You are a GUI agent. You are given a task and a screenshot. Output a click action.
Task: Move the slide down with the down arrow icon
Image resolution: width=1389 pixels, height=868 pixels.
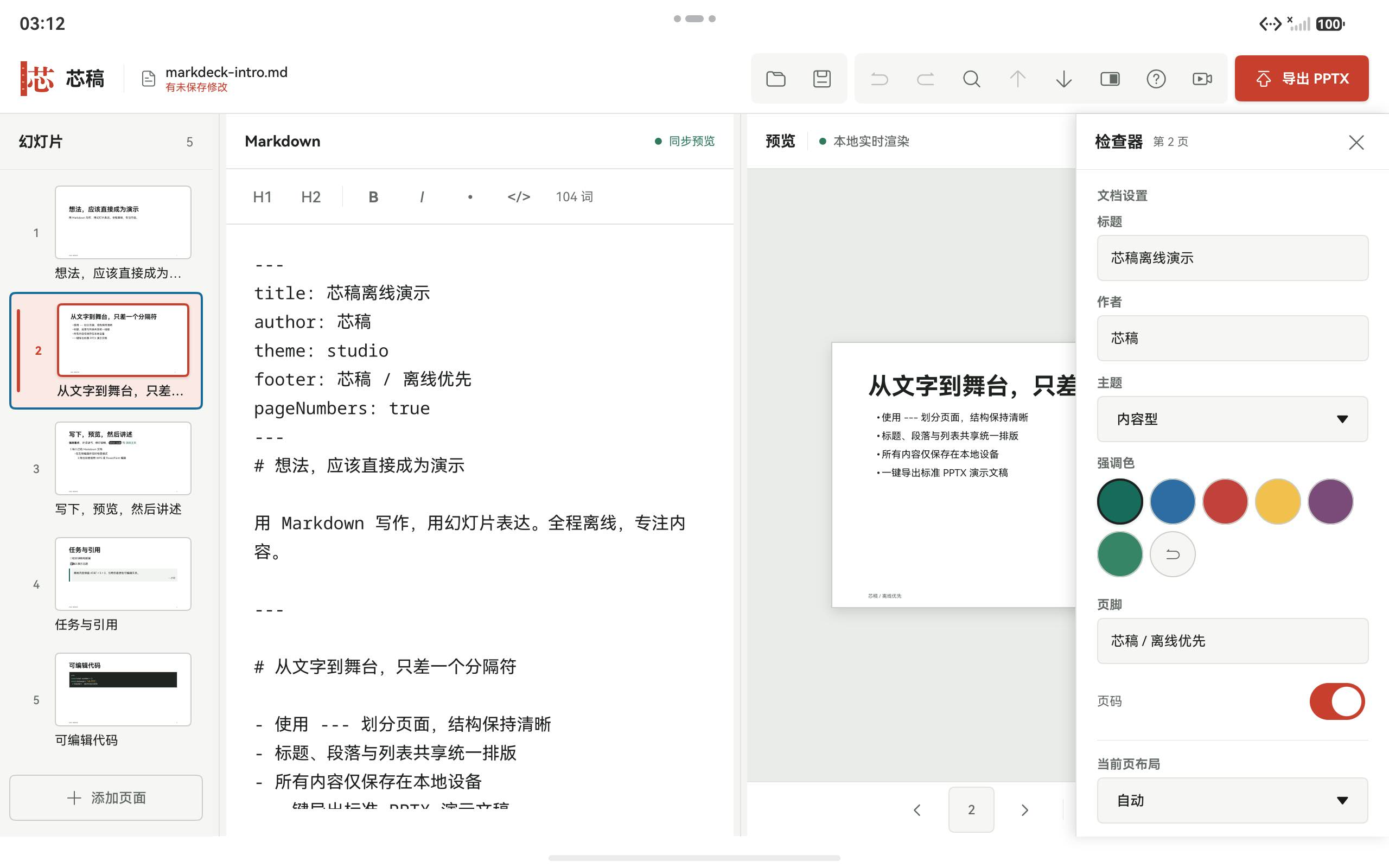[x=1063, y=79]
